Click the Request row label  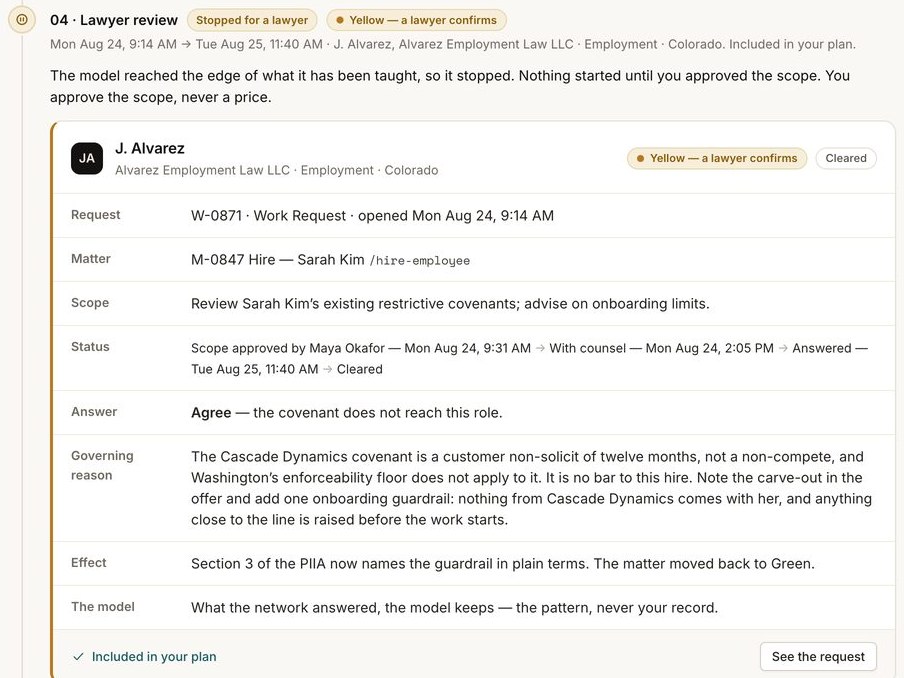96,214
